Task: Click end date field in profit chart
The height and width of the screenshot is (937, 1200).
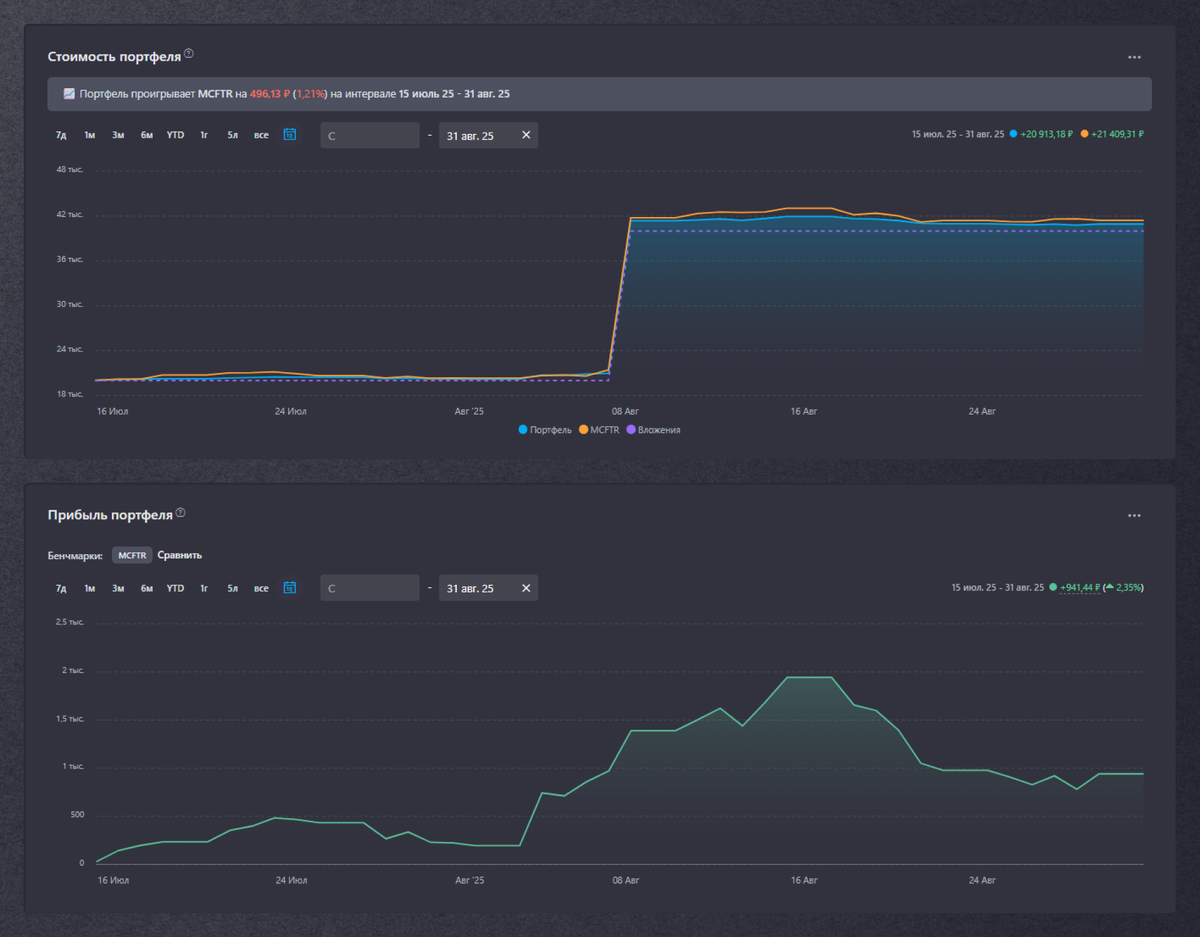Action: pyautogui.click(x=488, y=588)
